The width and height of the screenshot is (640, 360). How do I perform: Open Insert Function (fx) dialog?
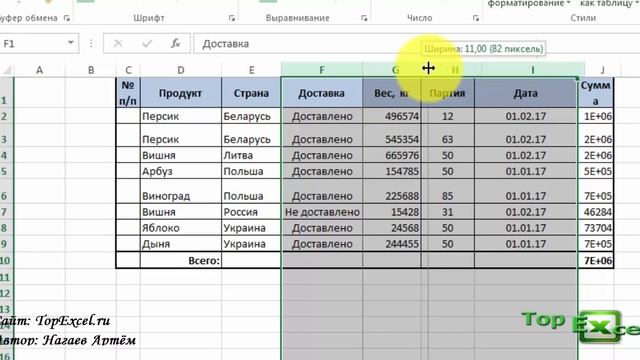pyautogui.click(x=176, y=43)
